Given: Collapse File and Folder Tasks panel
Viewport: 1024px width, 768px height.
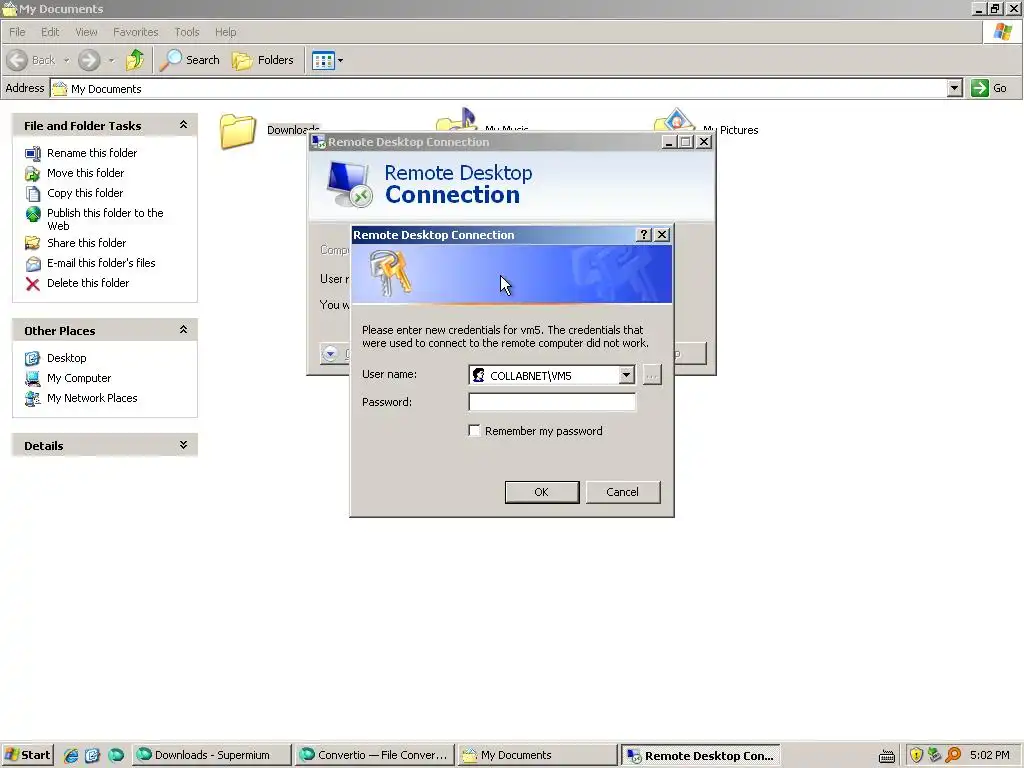Looking at the screenshot, I should pos(184,125).
